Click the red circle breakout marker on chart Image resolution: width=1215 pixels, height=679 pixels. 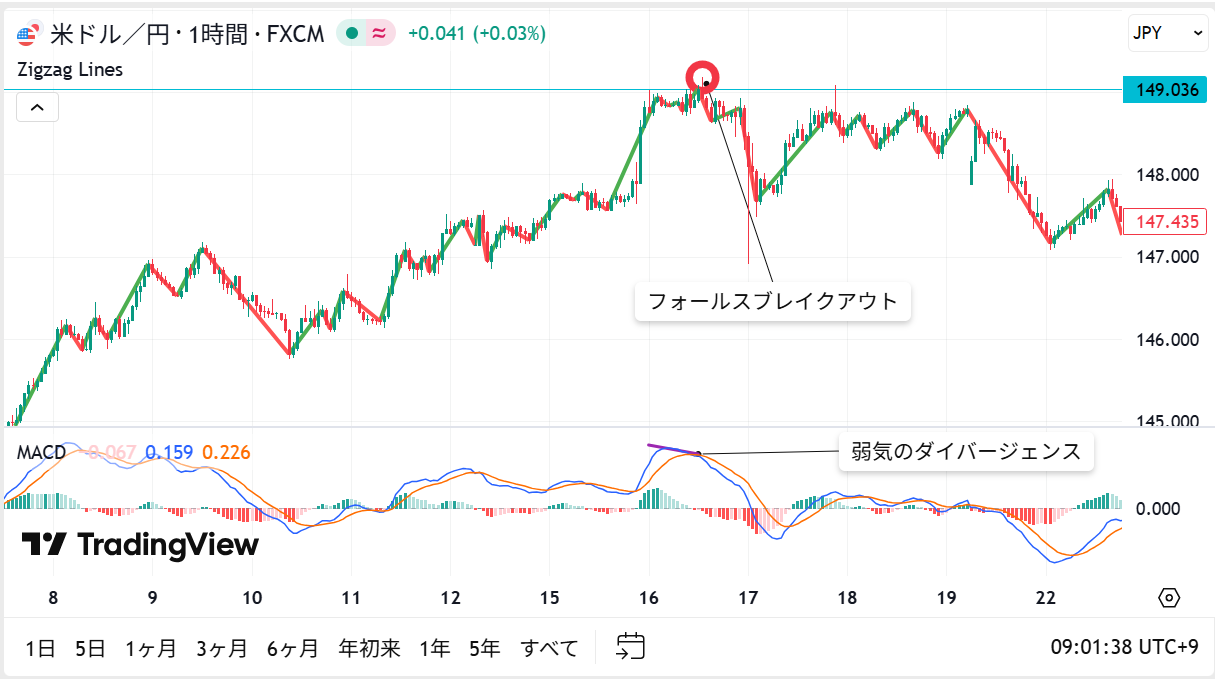[x=703, y=76]
